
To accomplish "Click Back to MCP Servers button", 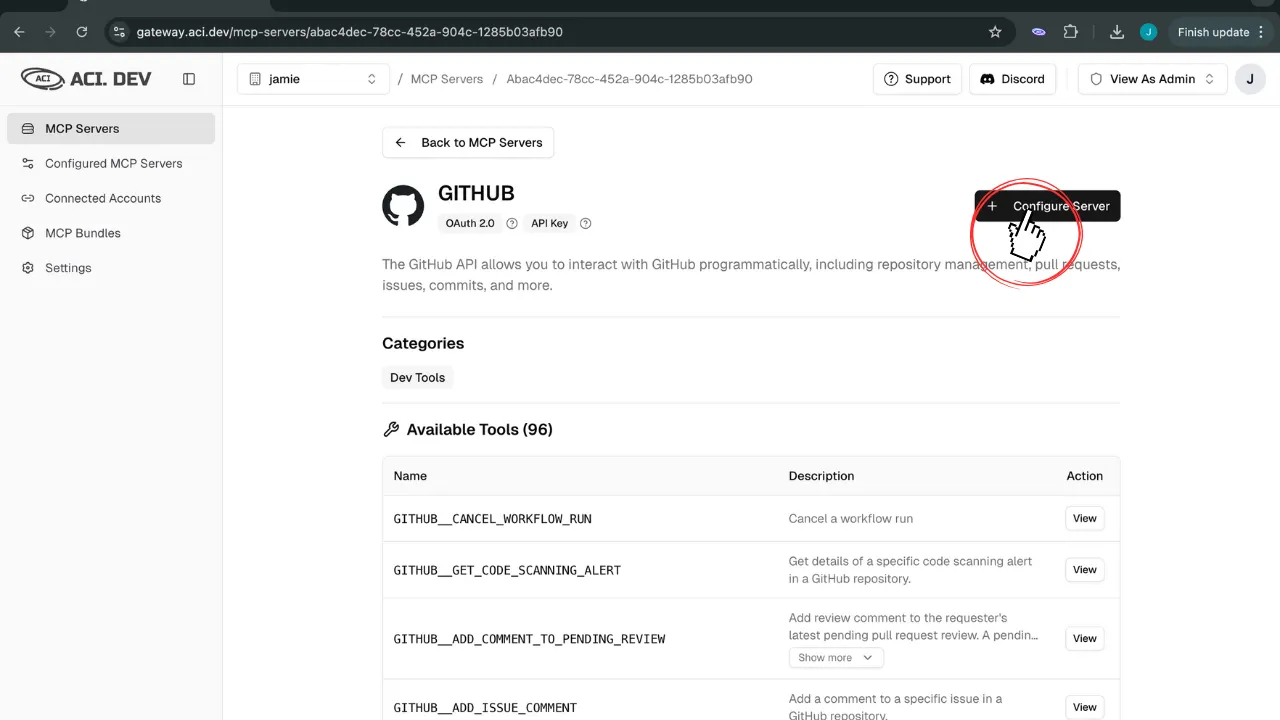I will [468, 142].
